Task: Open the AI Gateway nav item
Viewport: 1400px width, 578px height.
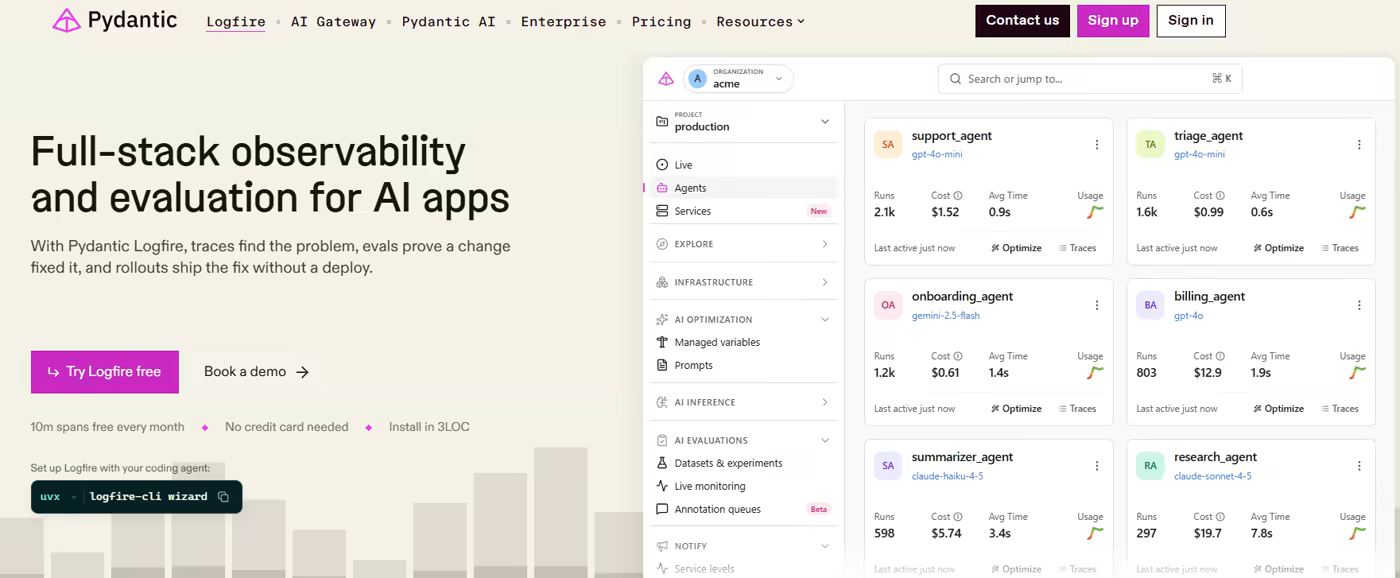Action: click(333, 21)
